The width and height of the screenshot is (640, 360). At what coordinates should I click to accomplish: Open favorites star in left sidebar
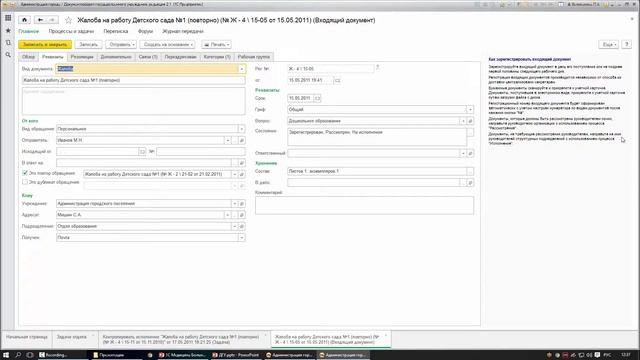coord(8,31)
